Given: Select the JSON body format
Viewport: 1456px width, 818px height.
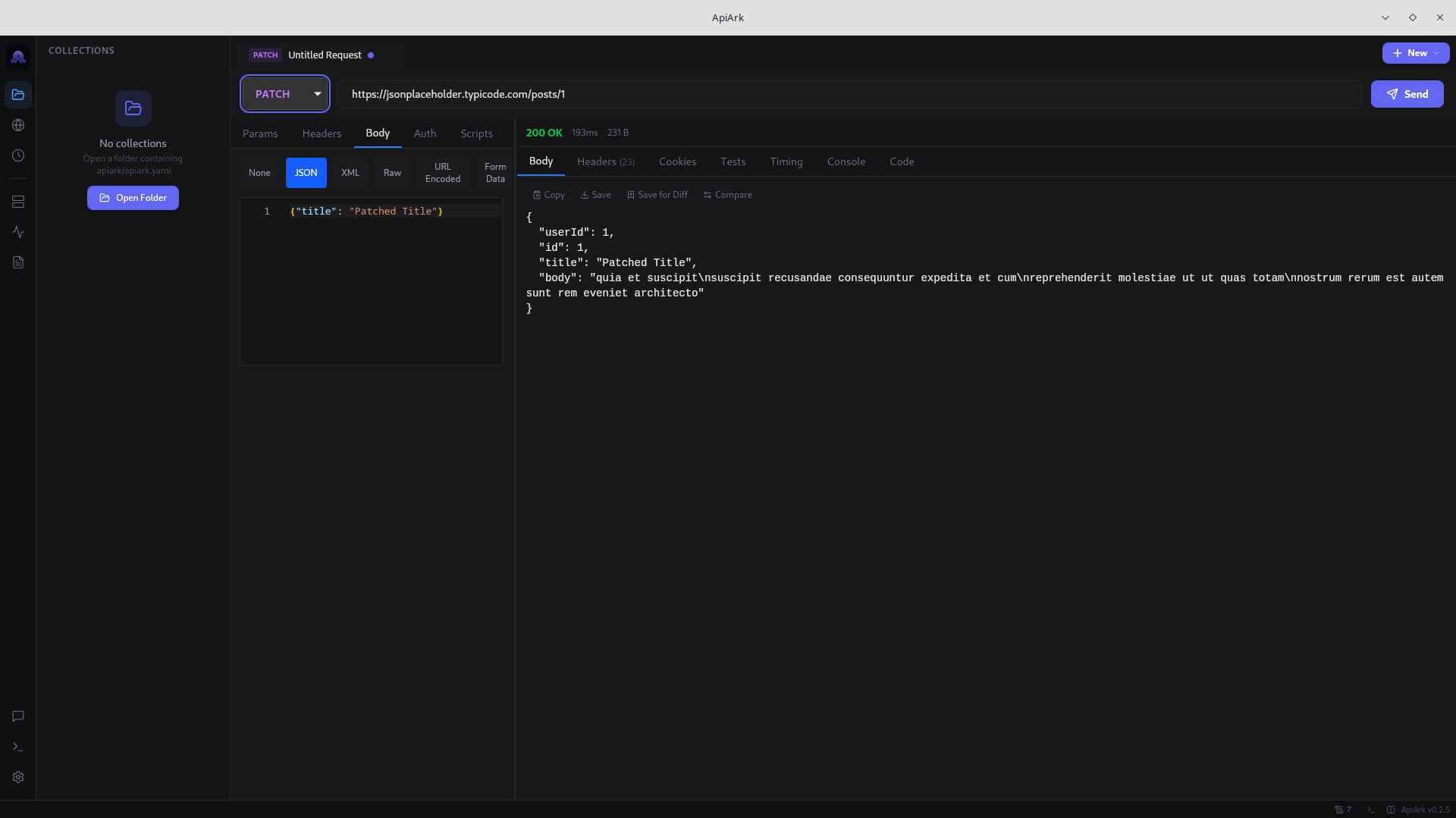Looking at the screenshot, I should click(x=306, y=172).
